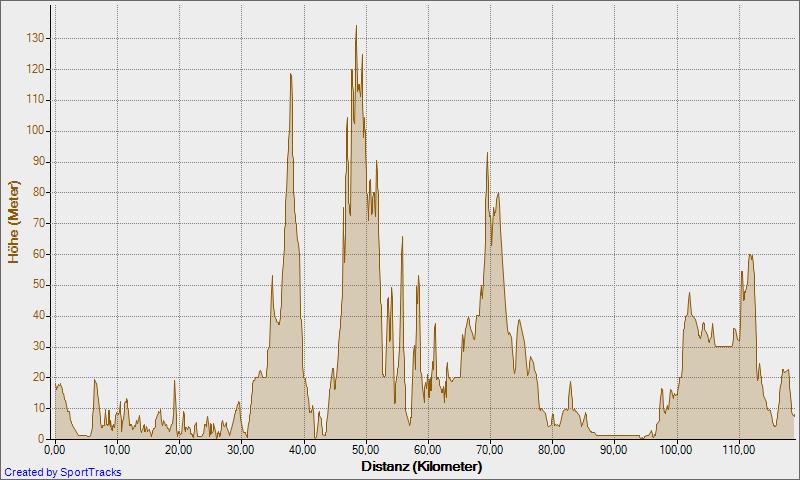Click the elevation peak near 69 km

[x=487, y=153]
